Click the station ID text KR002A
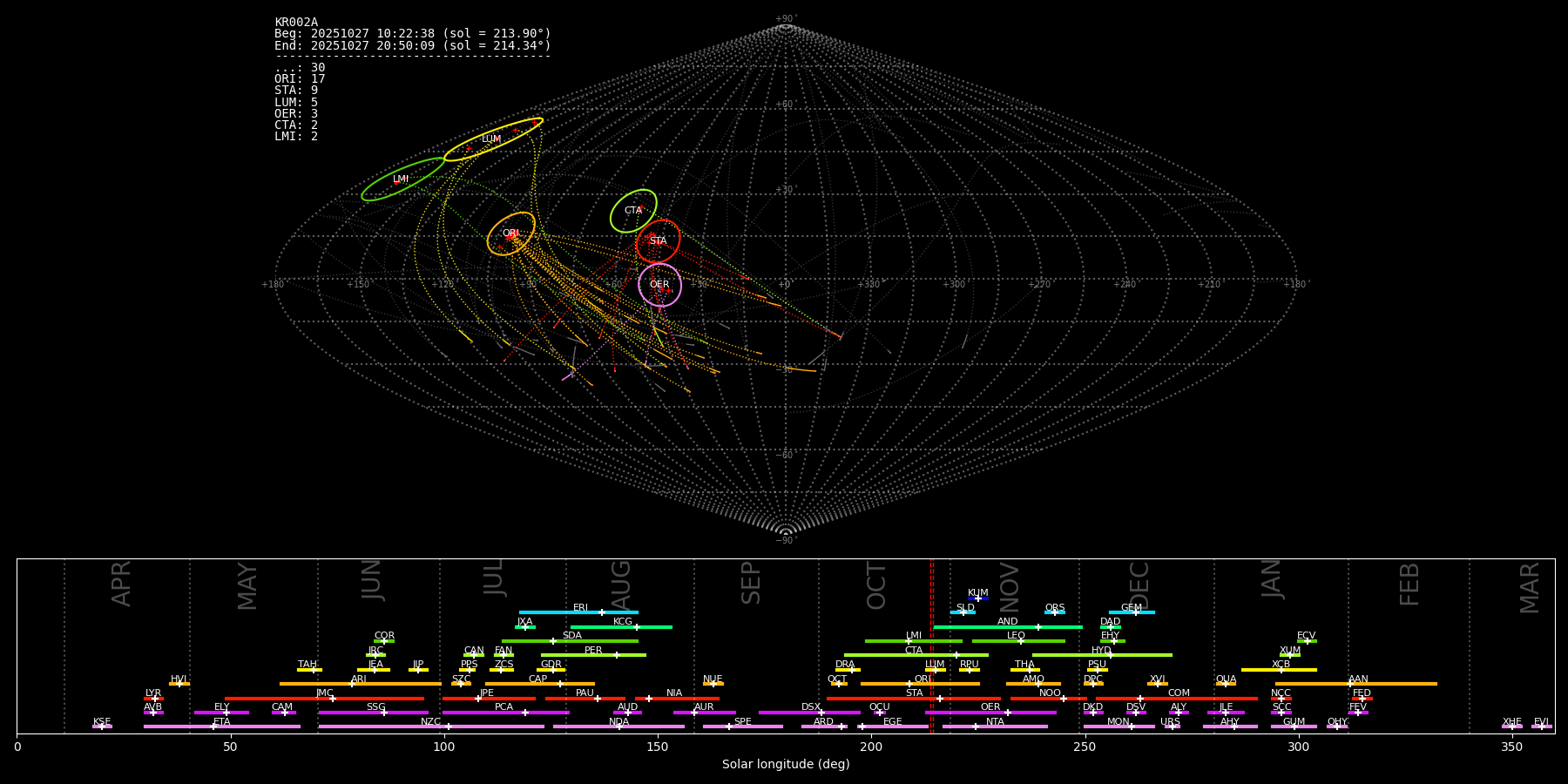This screenshot has width=1568, height=784. coord(296,23)
